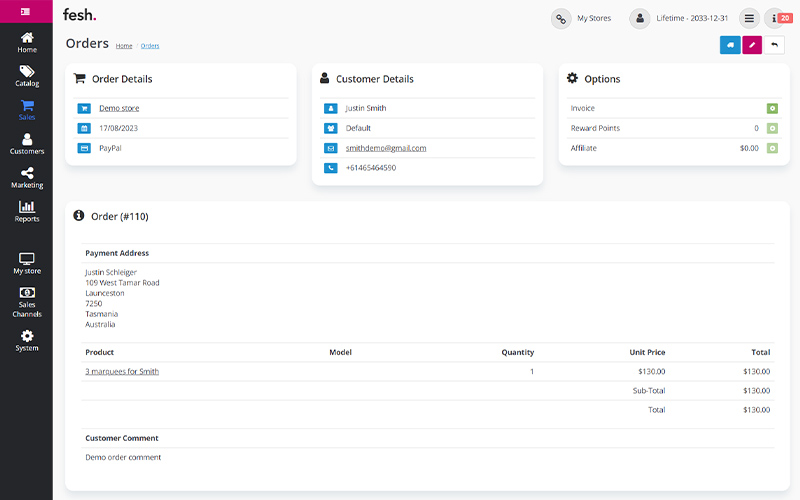Open the Marketing sidebar menu
The width and height of the screenshot is (800, 500).
(27, 178)
